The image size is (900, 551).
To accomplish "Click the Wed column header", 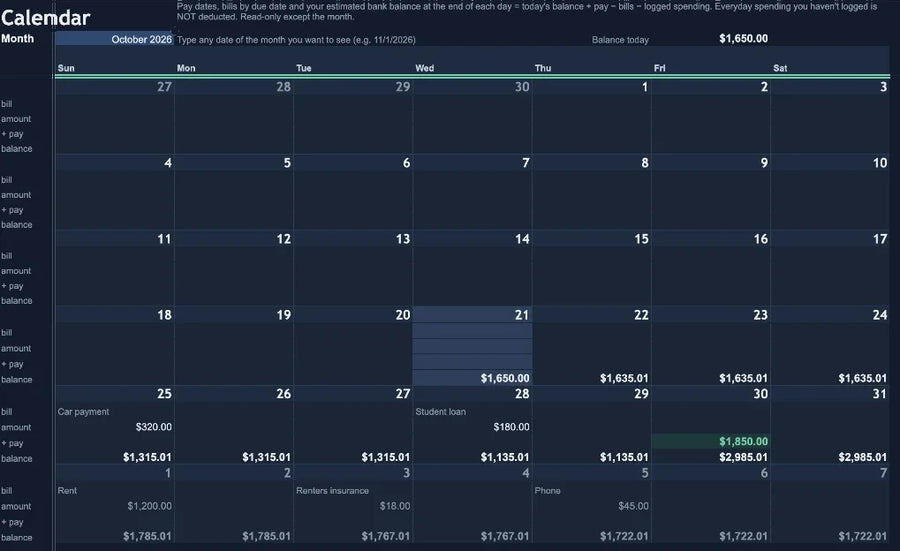I will pos(425,68).
